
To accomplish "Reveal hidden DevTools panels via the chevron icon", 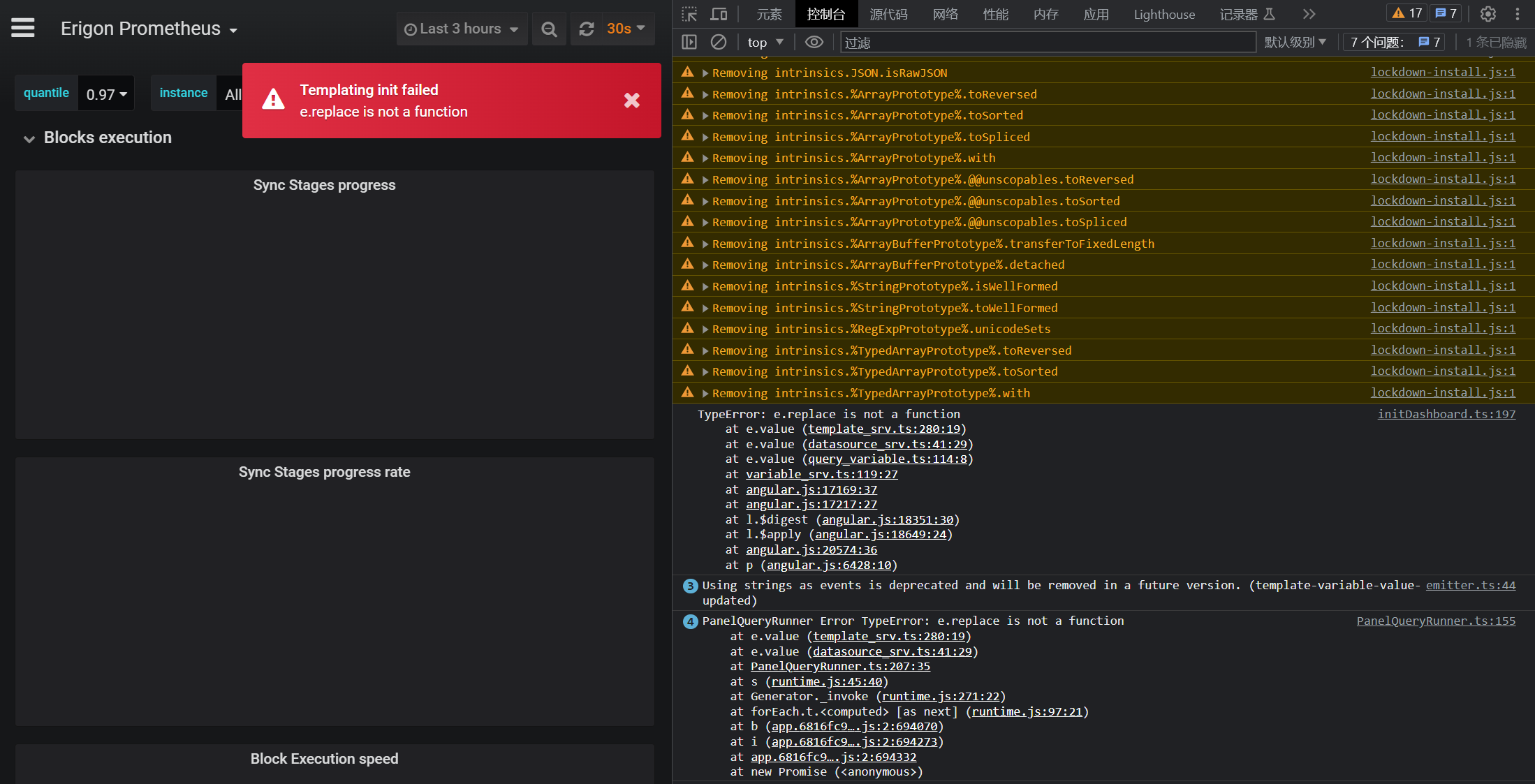I will [1309, 14].
